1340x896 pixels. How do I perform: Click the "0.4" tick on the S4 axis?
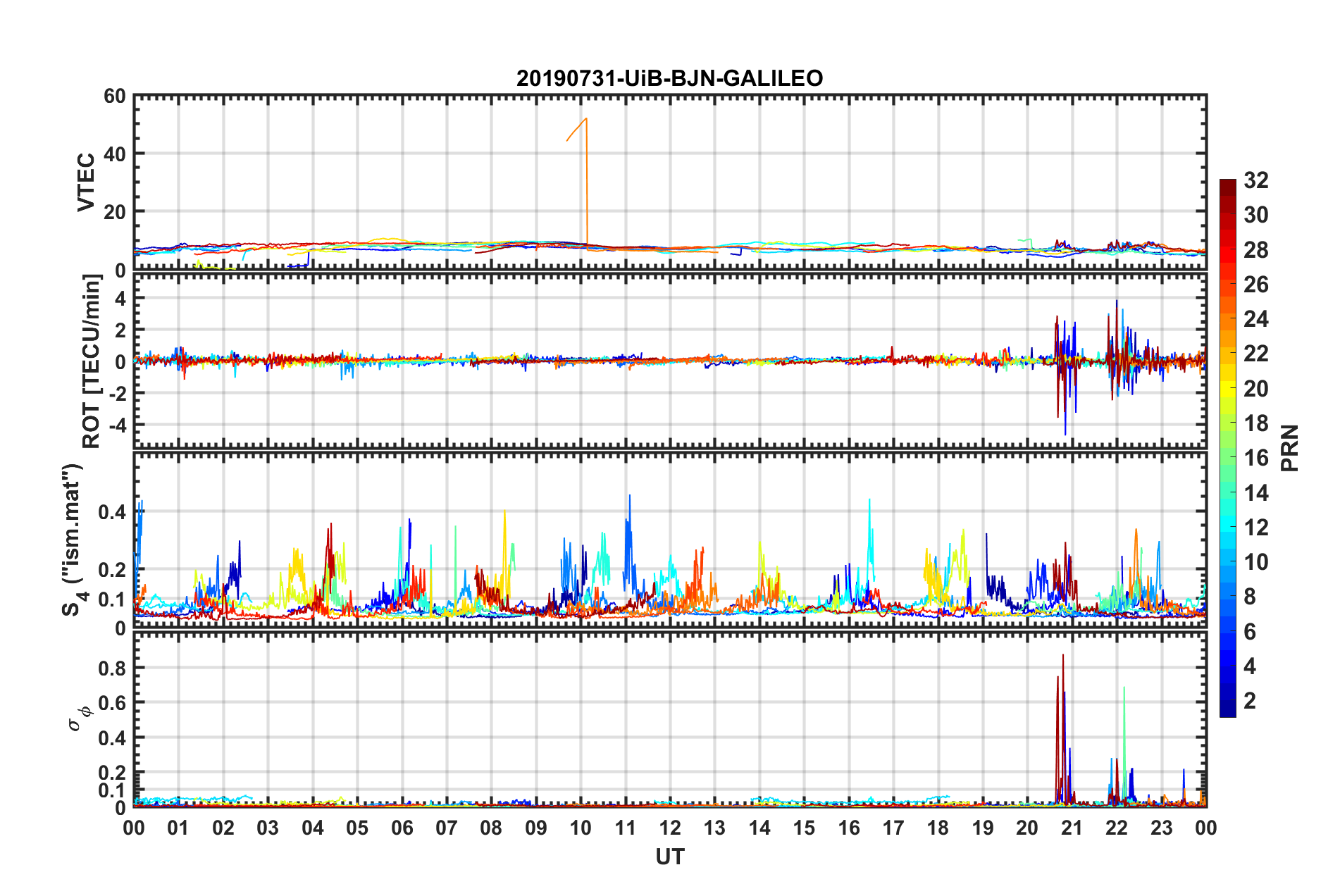[112, 512]
